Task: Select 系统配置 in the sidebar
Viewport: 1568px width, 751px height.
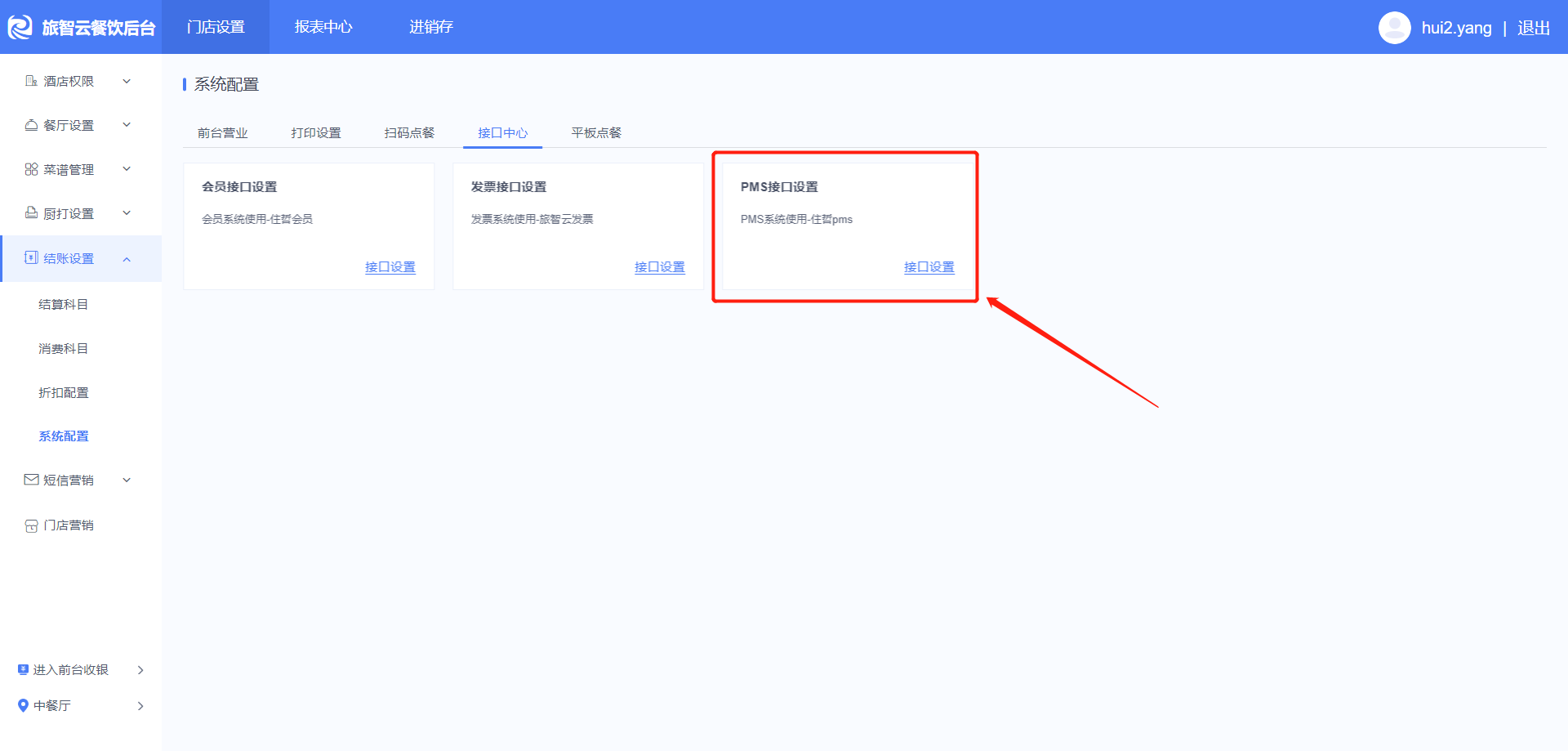Action: [64, 436]
